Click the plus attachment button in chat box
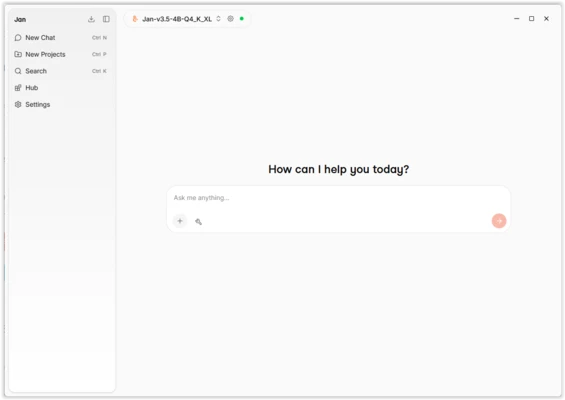 pos(180,221)
